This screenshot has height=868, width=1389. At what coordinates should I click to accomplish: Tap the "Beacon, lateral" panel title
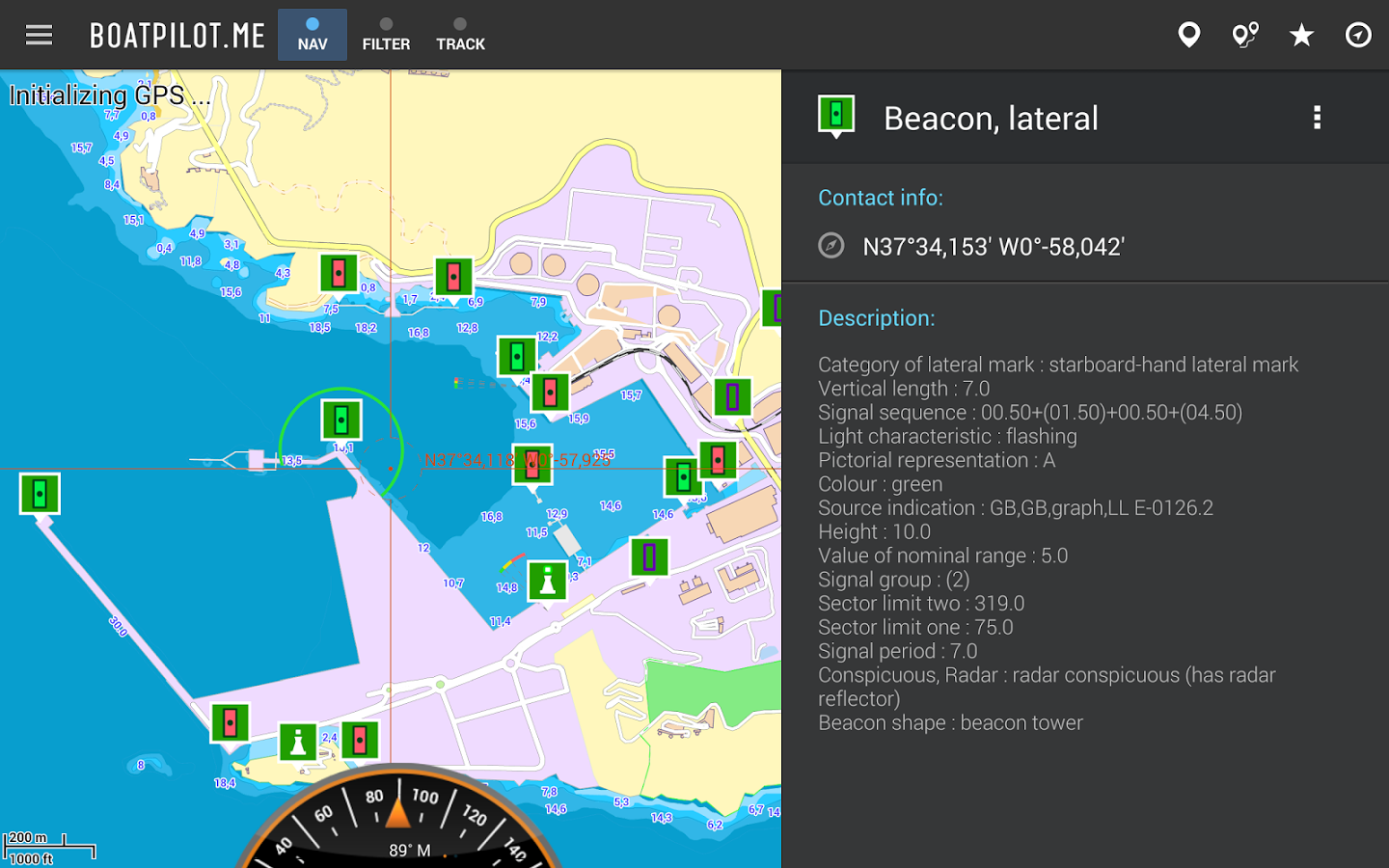coord(991,119)
